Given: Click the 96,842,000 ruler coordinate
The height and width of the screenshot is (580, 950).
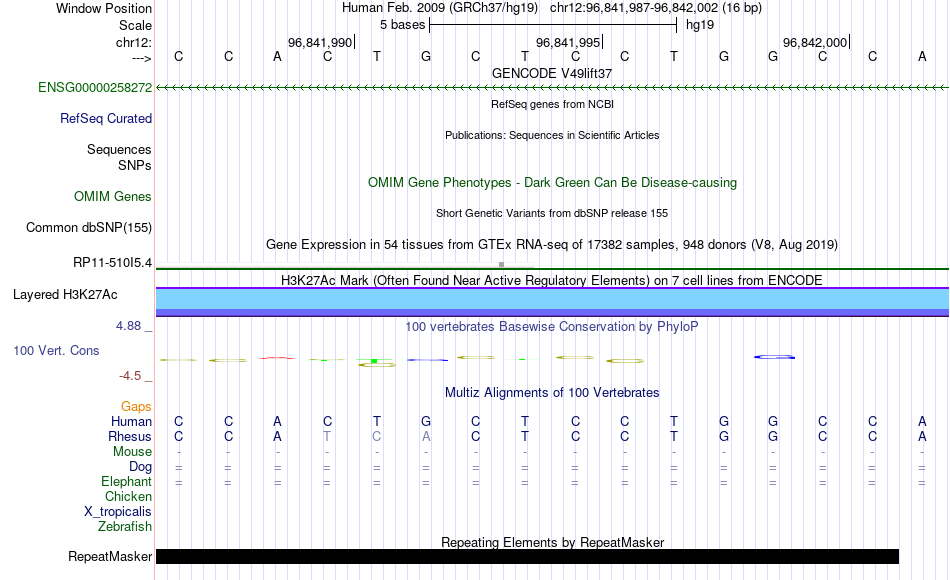Looking at the screenshot, I should (815, 42).
